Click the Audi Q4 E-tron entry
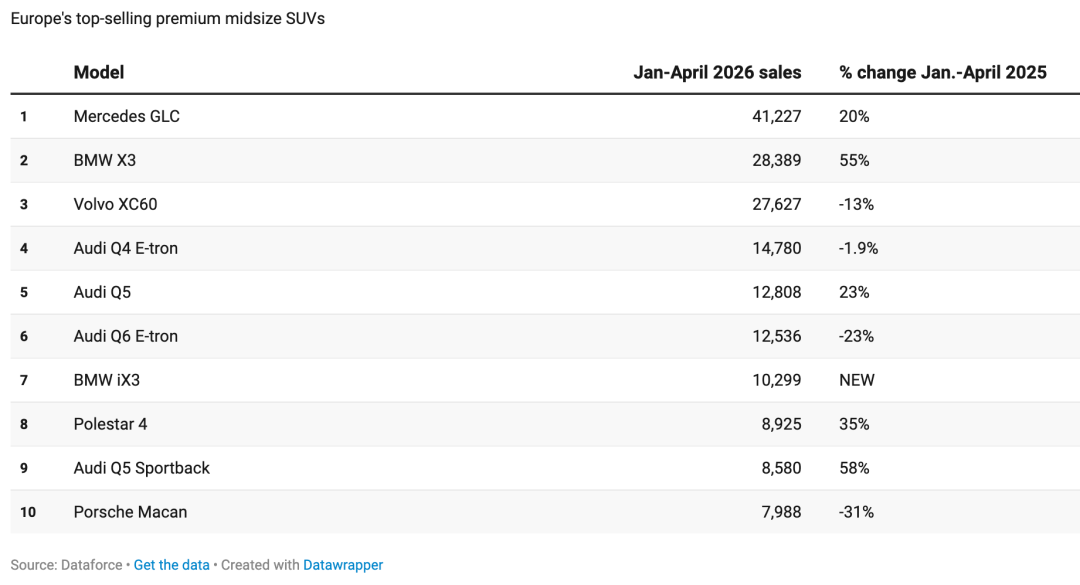 (126, 249)
